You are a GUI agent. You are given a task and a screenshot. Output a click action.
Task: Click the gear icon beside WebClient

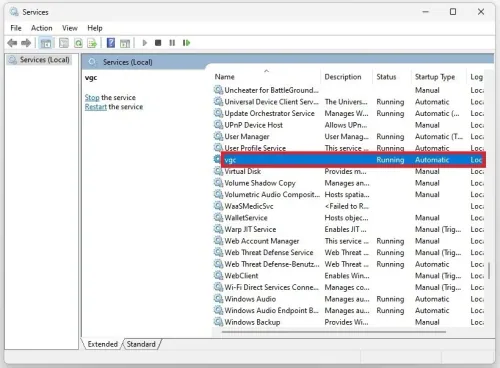[218, 275]
